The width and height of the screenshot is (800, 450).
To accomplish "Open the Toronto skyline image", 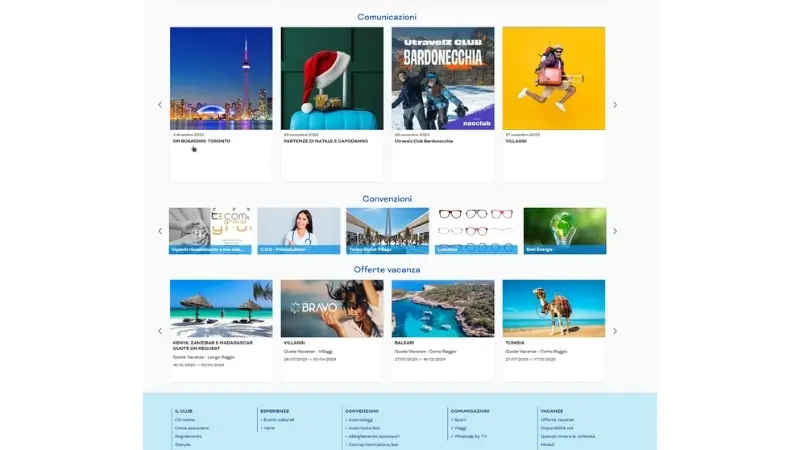I will click(x=221, y=78).
